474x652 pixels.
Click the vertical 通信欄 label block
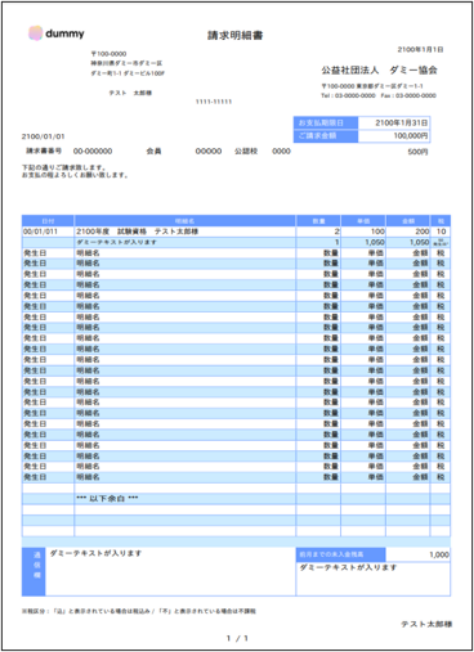[34, 572]
